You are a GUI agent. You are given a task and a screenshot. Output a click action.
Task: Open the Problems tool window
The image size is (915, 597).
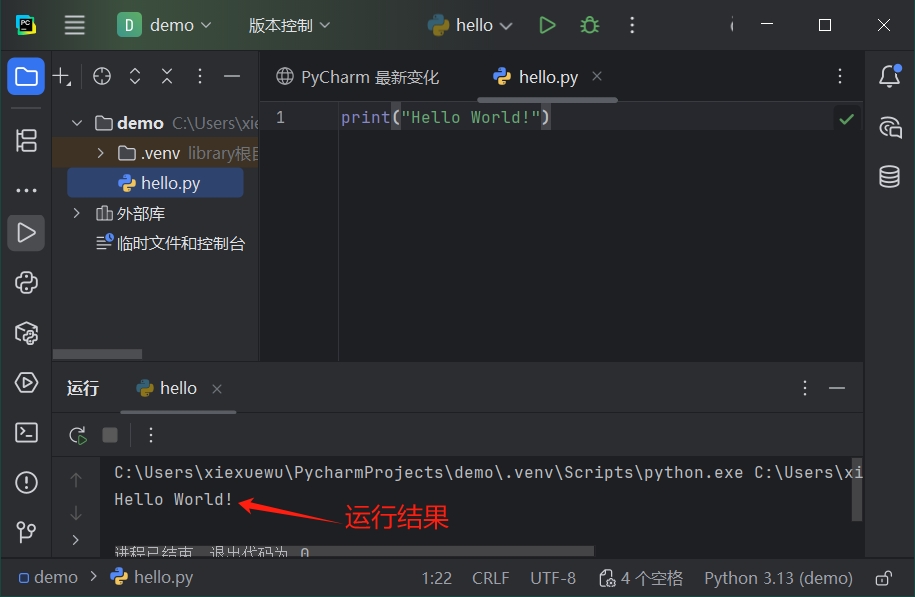click(26, 483)
